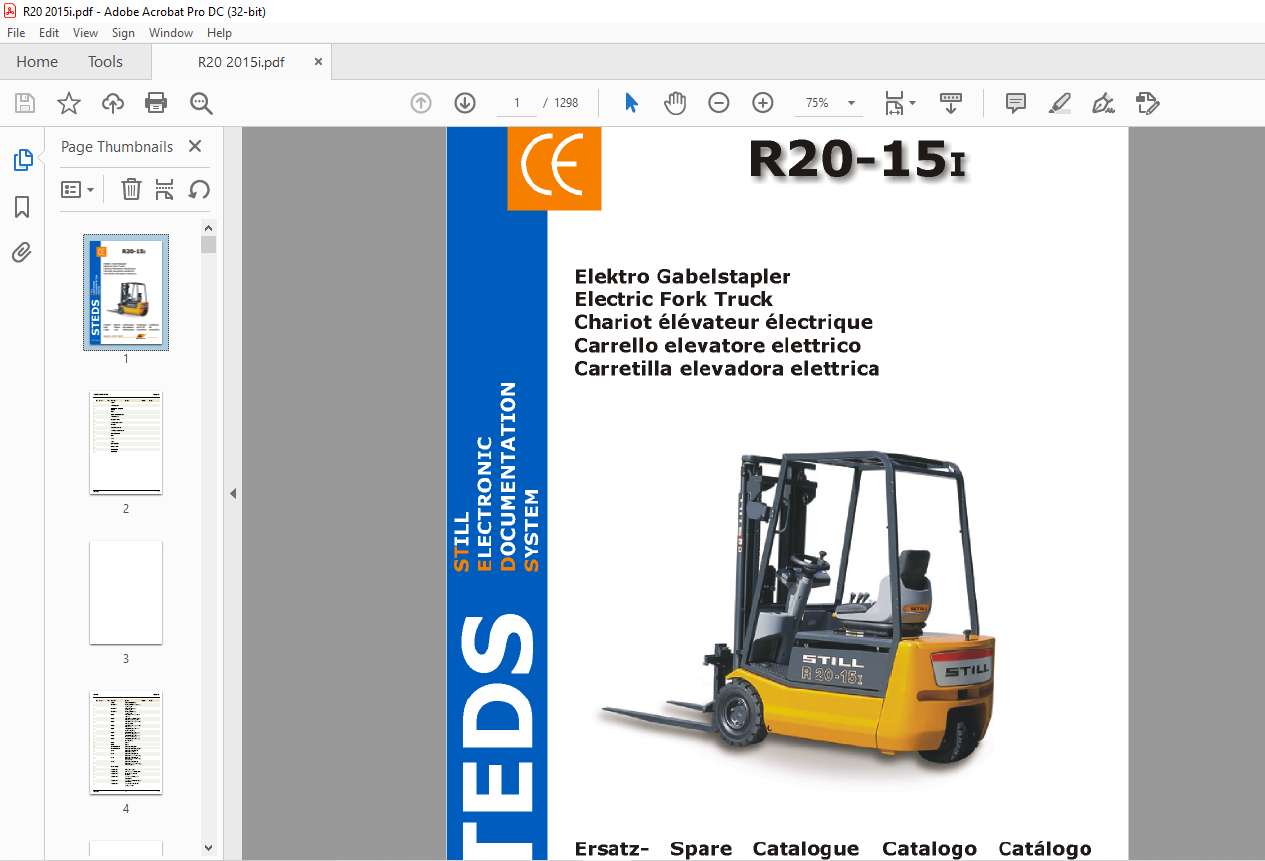Click the Save file icon

click(25, 103)
